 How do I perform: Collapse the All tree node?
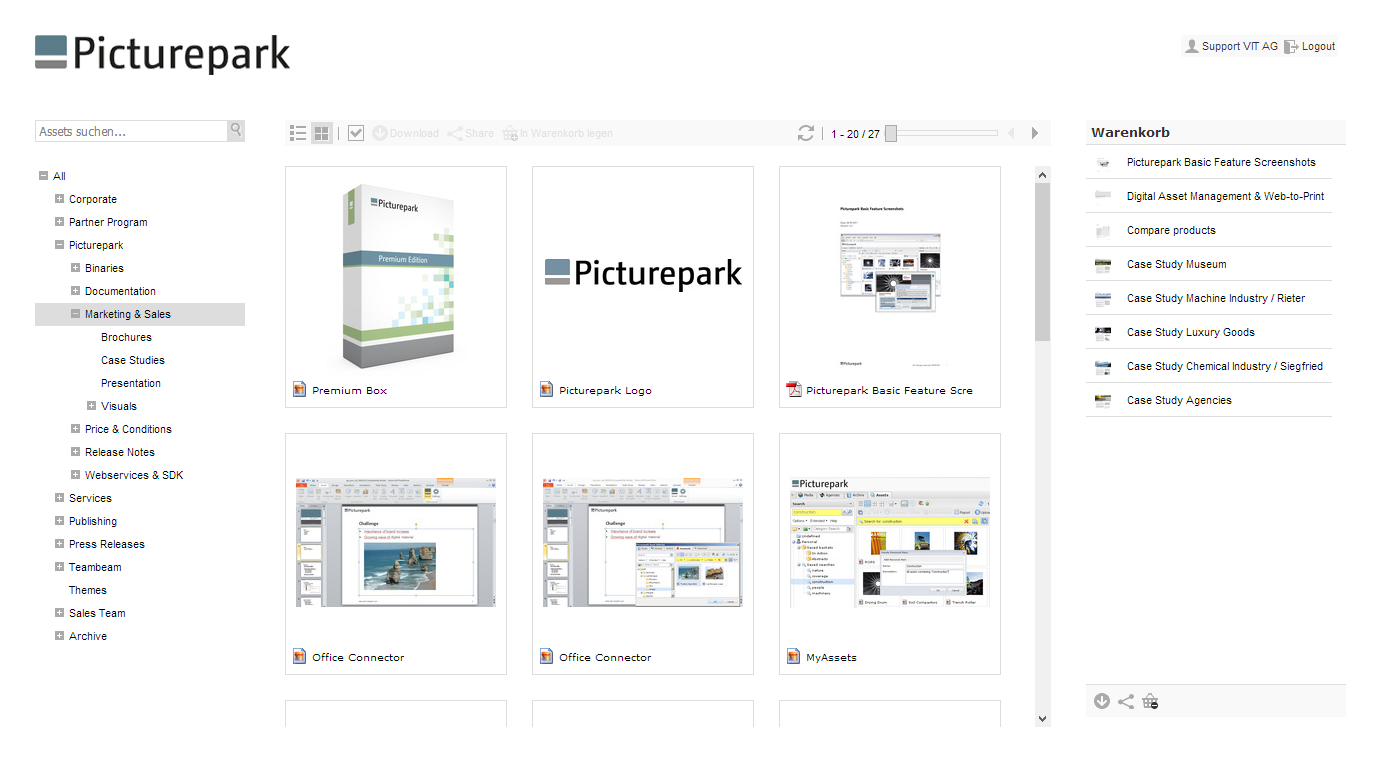(x=43, y=176)
